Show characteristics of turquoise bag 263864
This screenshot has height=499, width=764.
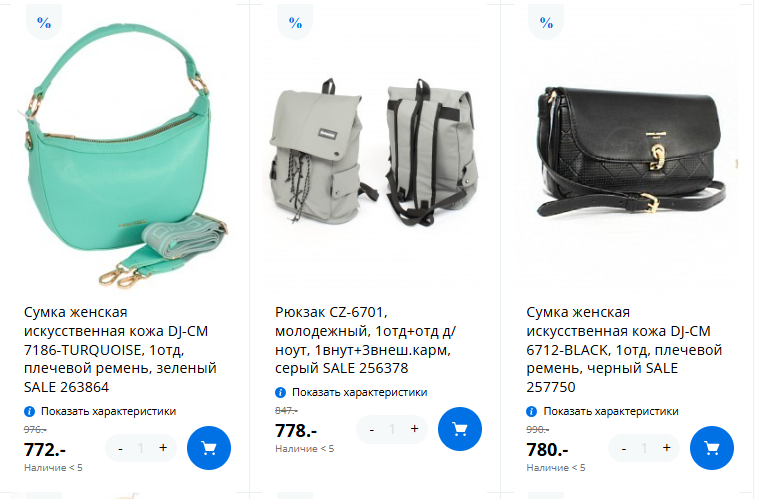[x=108, y=411]
